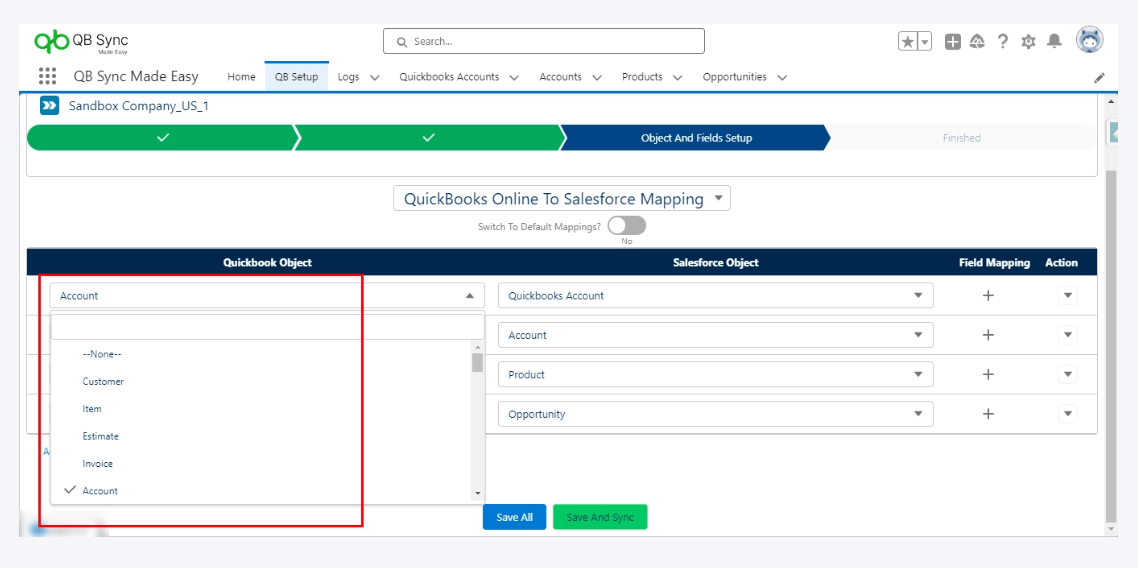Click the second completed progress step
Viewport: 1138px width, 568px height.
click(x=428, y=138)
